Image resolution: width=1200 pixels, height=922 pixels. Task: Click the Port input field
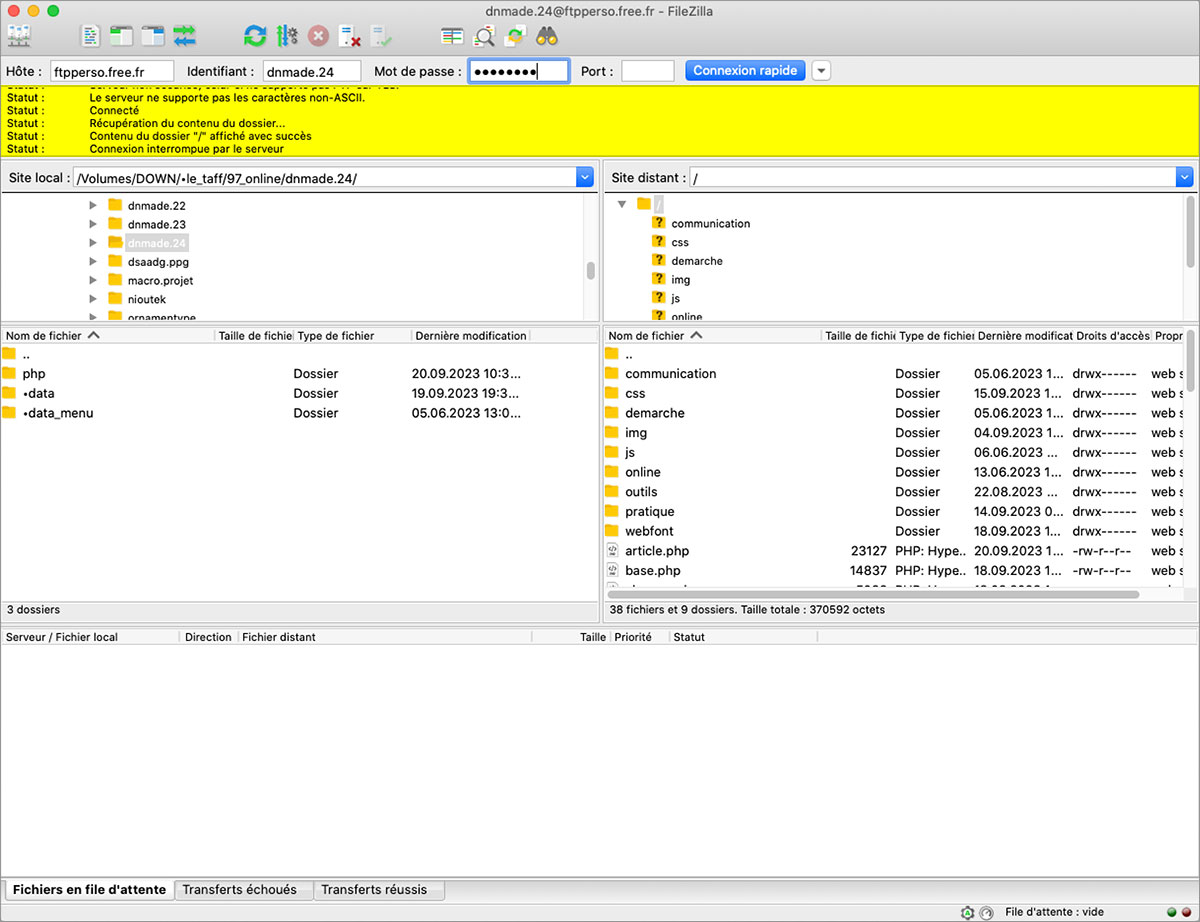[647, 71]
